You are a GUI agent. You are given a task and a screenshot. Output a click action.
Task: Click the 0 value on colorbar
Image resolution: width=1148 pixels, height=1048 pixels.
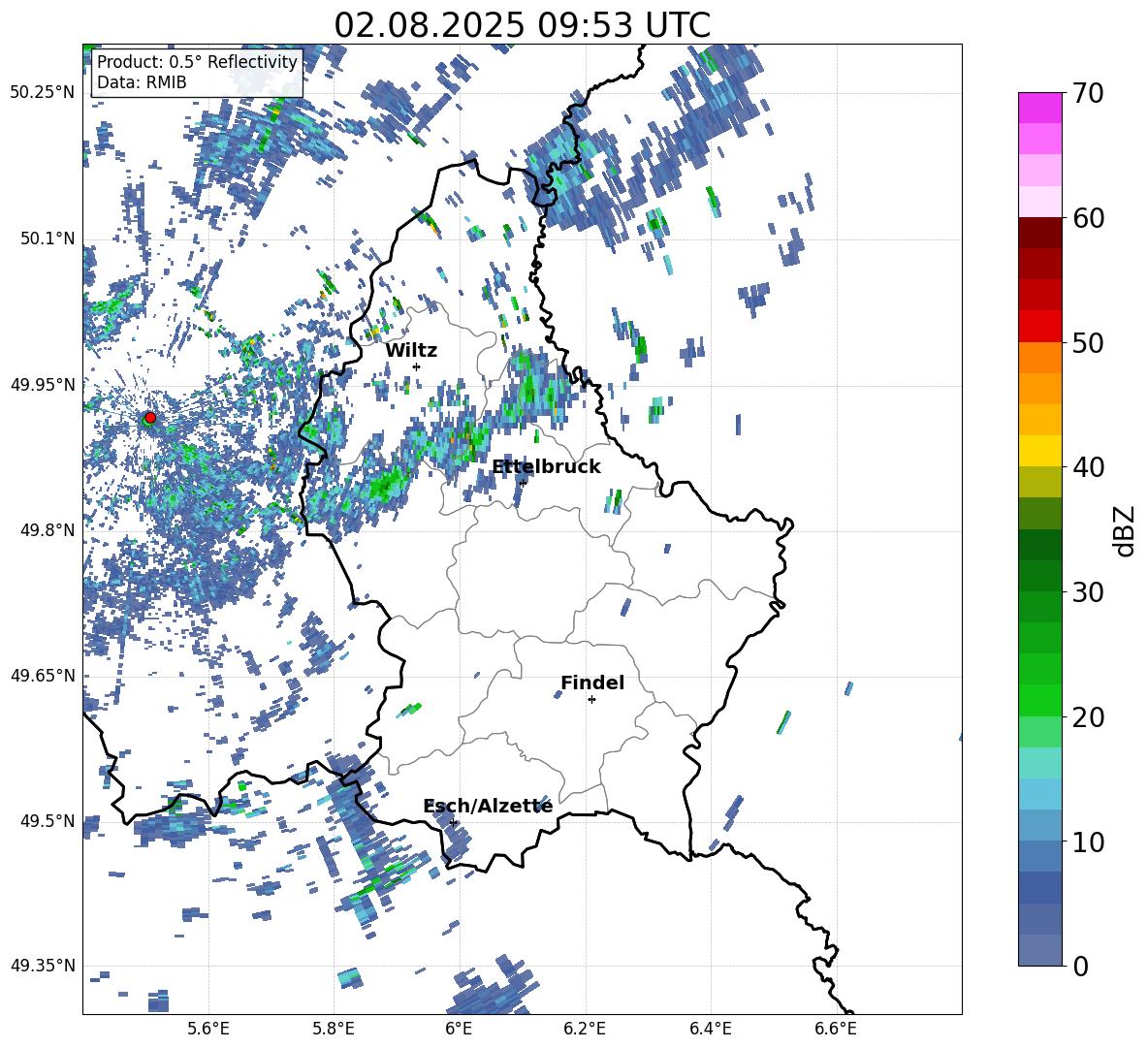(x=1079, y=966)
